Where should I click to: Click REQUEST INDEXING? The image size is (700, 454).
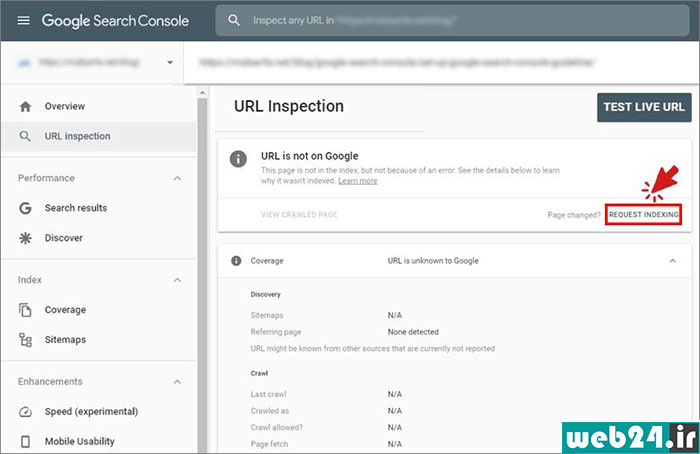click(643, 215)
